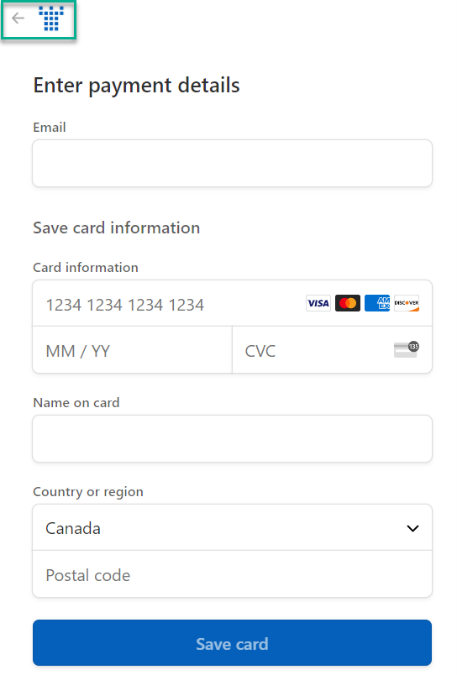Focus the Name on card field

(x=232, y=439)
